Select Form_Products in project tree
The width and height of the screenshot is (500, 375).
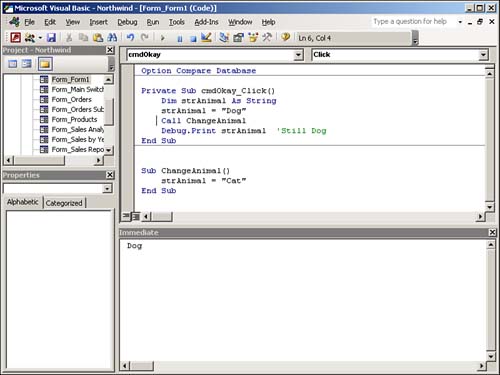[74, 120]
